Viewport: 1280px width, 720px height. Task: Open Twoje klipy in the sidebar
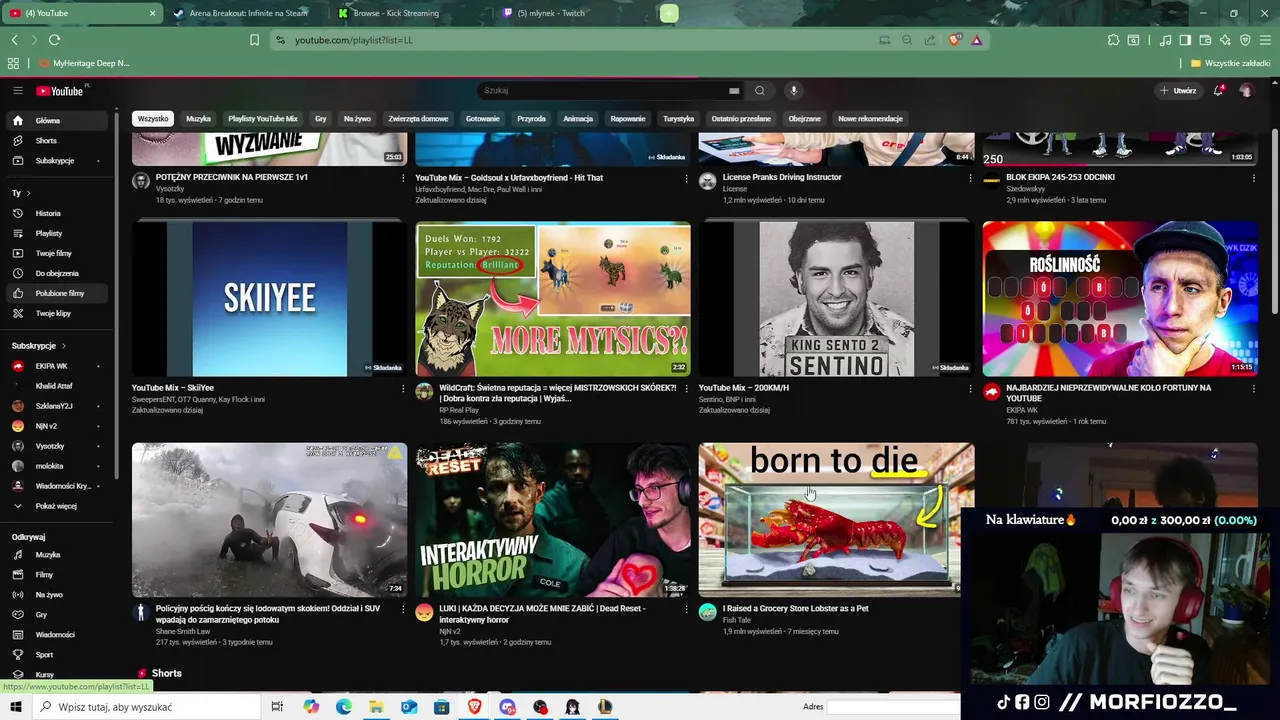click(58, 313)
